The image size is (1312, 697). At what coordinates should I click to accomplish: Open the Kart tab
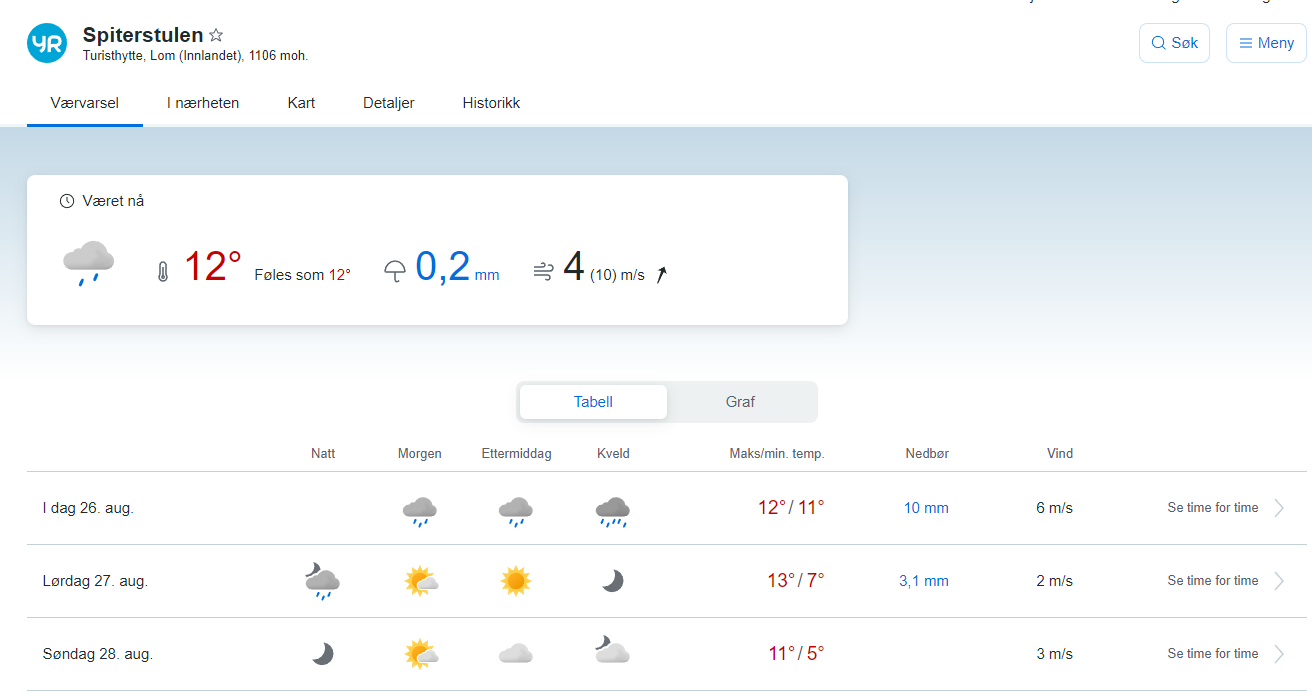click(x=301, y=103)
